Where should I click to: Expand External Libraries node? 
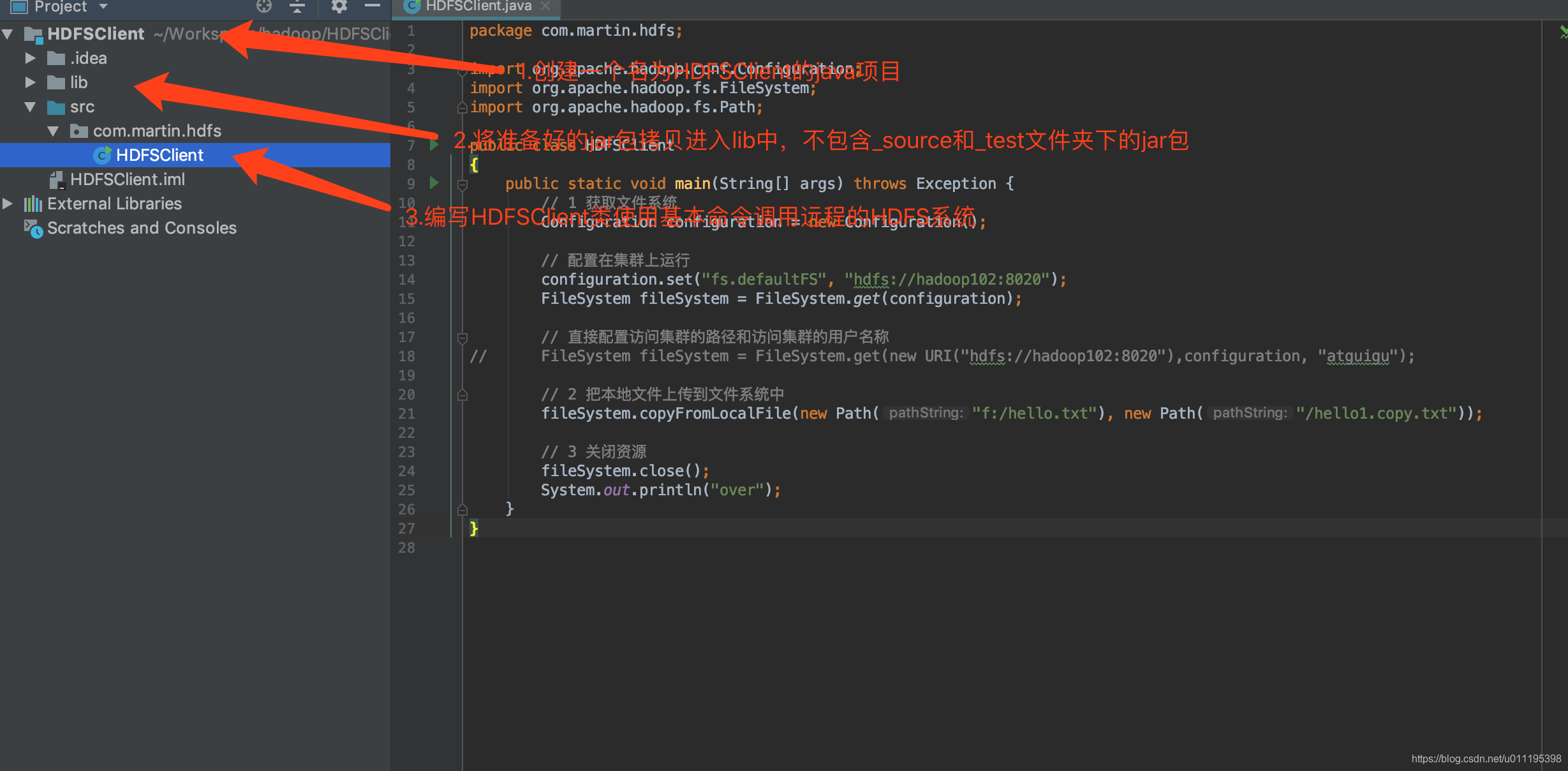pyautogui.click(x=8, y=204)
